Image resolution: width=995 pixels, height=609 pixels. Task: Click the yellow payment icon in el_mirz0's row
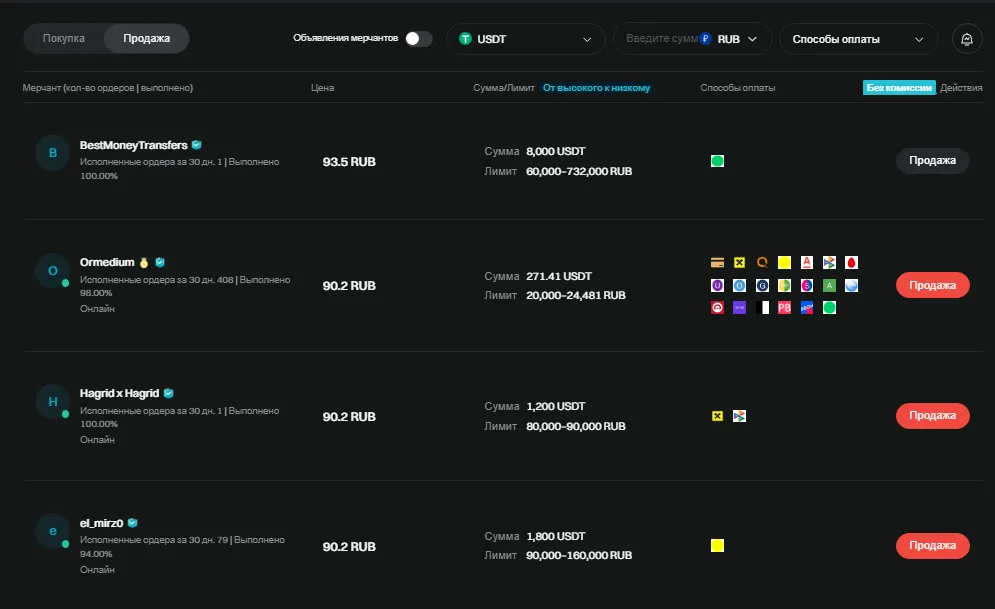tap(717, 546)
